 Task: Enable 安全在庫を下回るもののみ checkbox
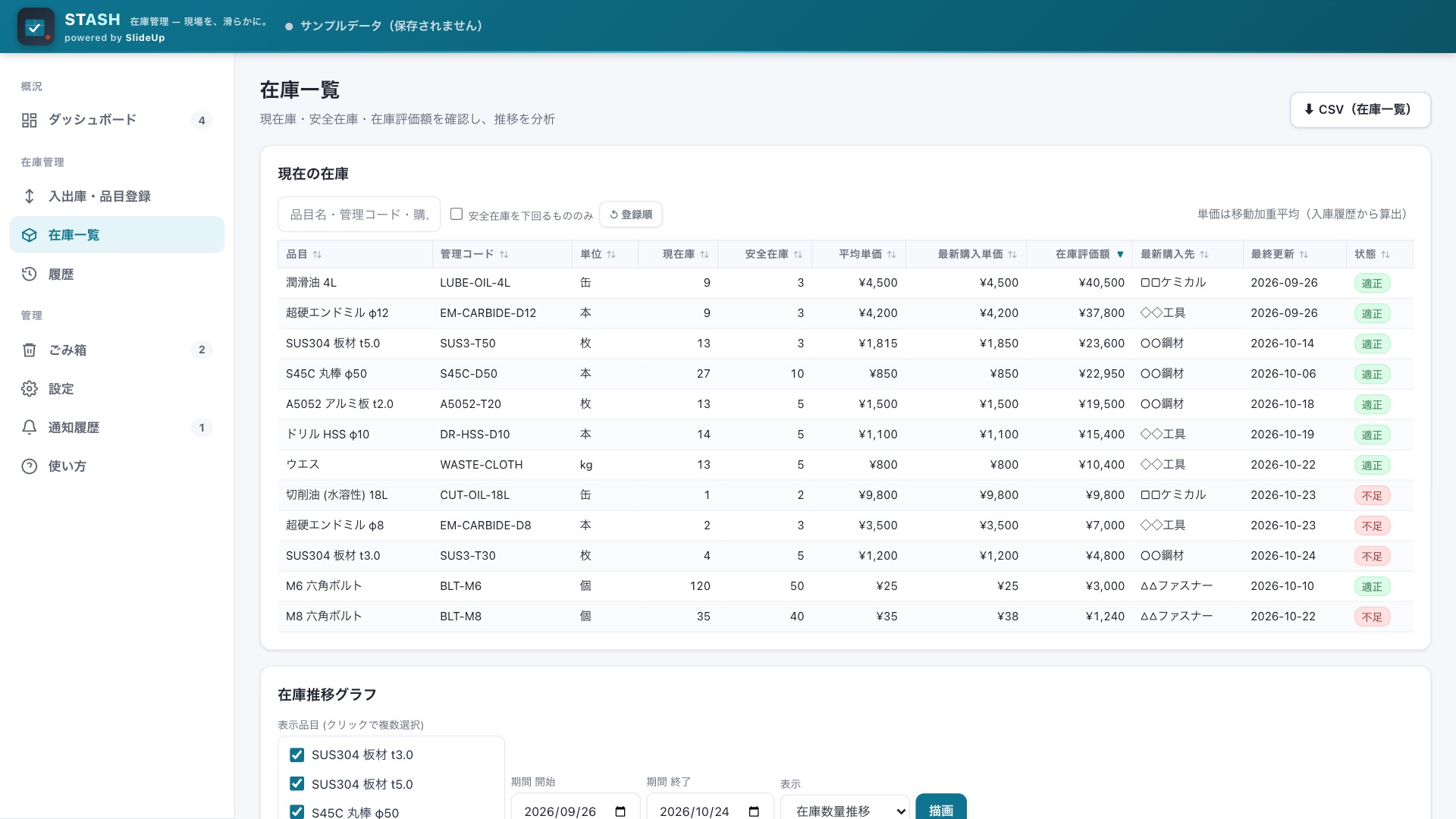click(457, 214)
